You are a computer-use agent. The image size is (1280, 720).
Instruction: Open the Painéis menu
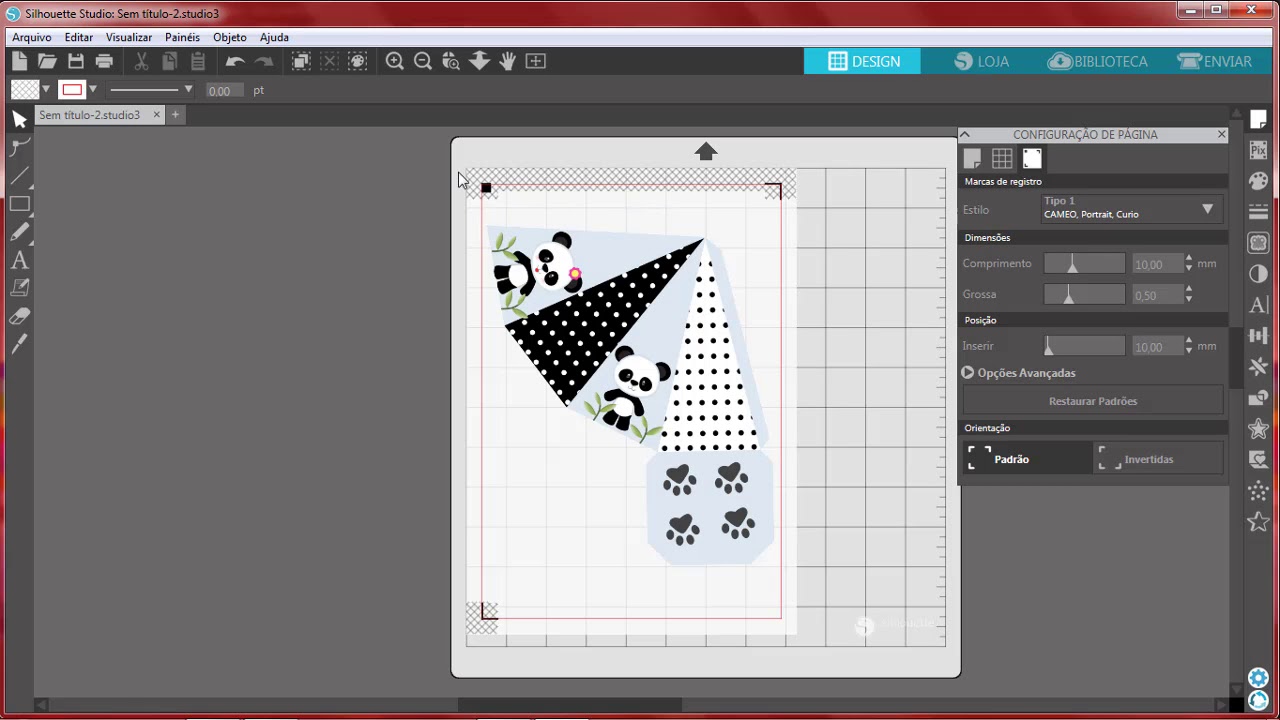tap(183, 37)
